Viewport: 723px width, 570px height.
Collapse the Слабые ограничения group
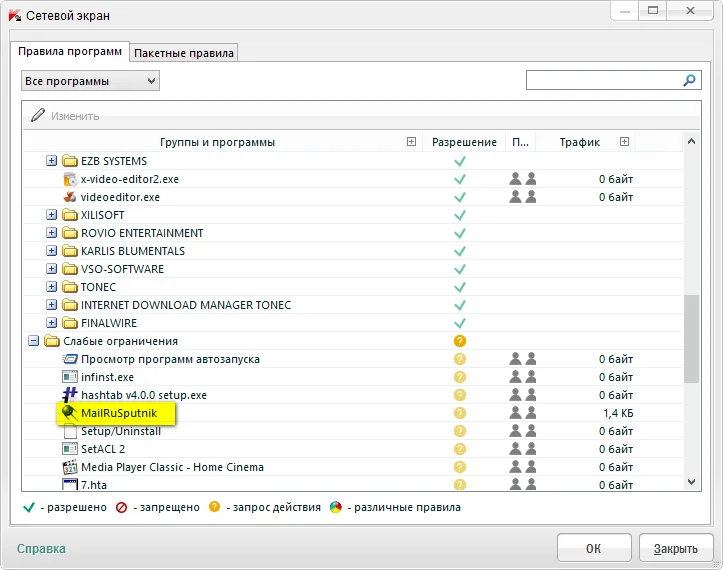click(34, 341)
